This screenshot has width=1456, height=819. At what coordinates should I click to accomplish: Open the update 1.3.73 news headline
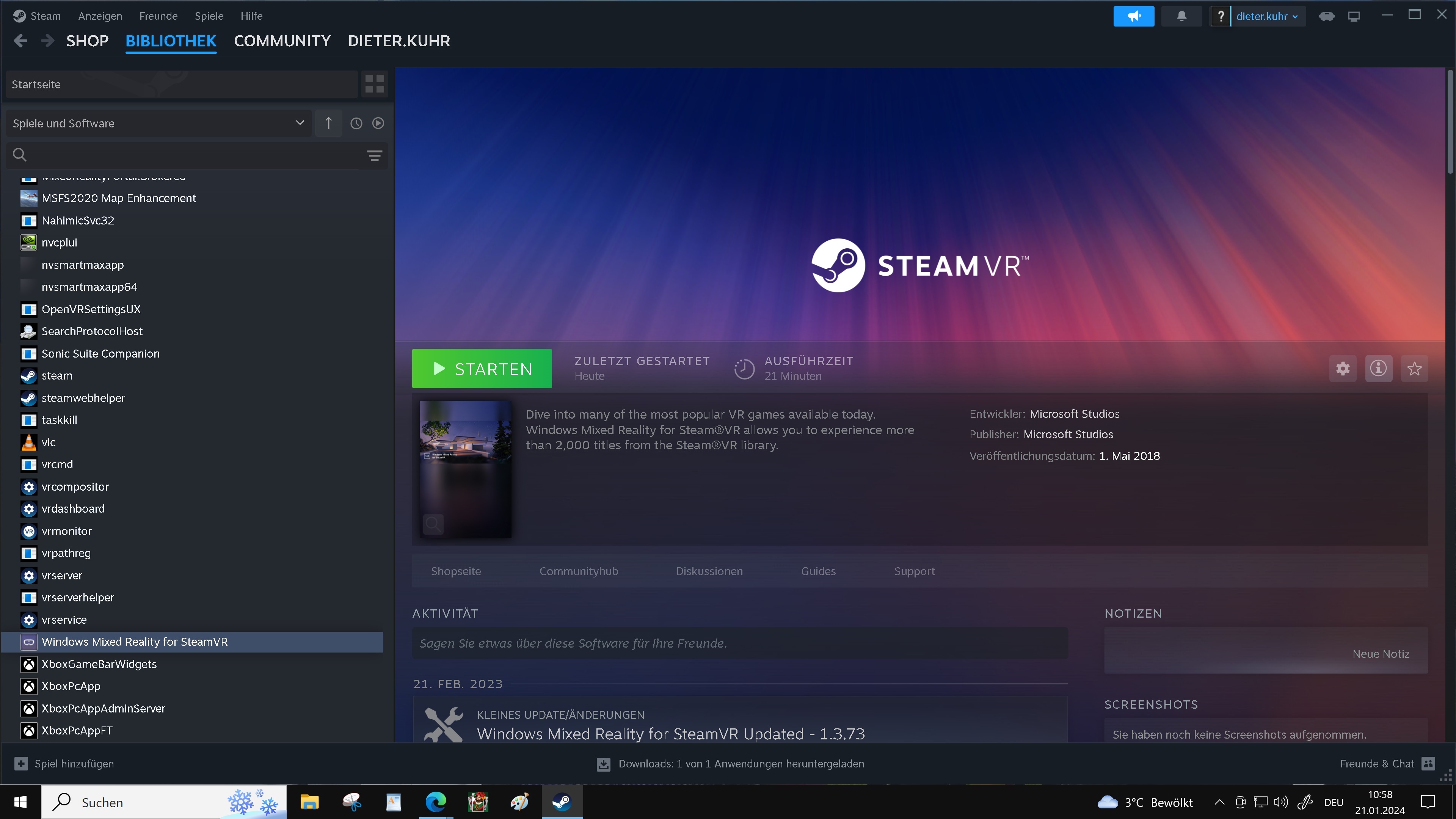671,734
